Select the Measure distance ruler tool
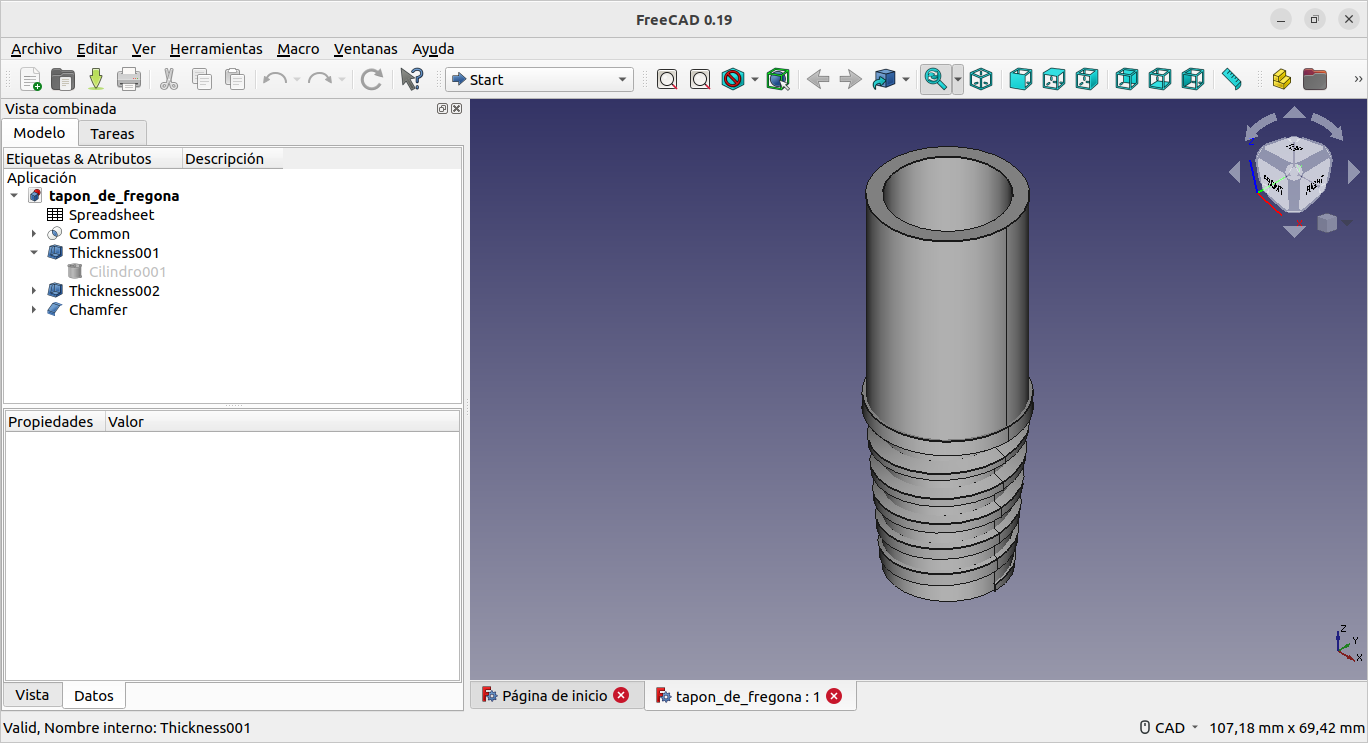This screenshot has width=1368, height=743. [x=1232, y=79]
